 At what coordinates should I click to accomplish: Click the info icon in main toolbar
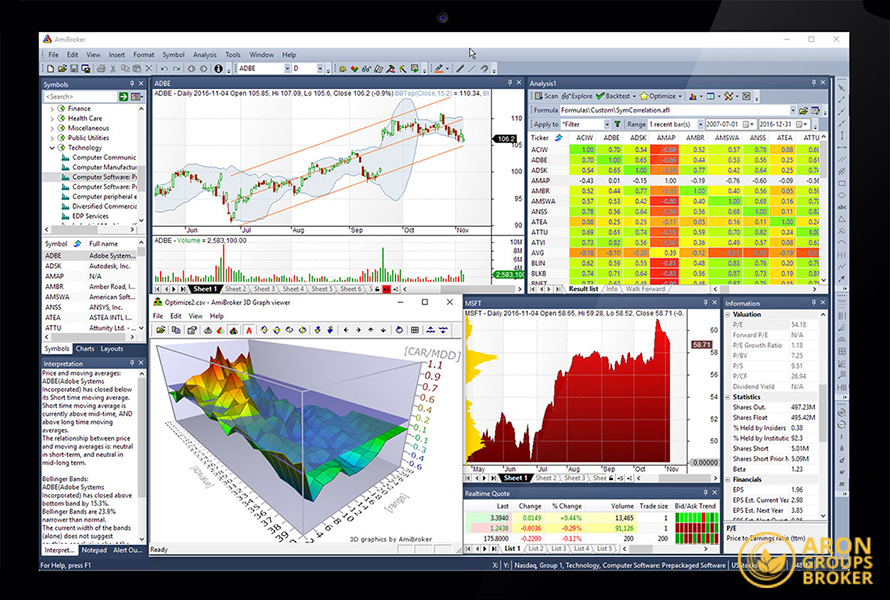click(x=219, y=69)
